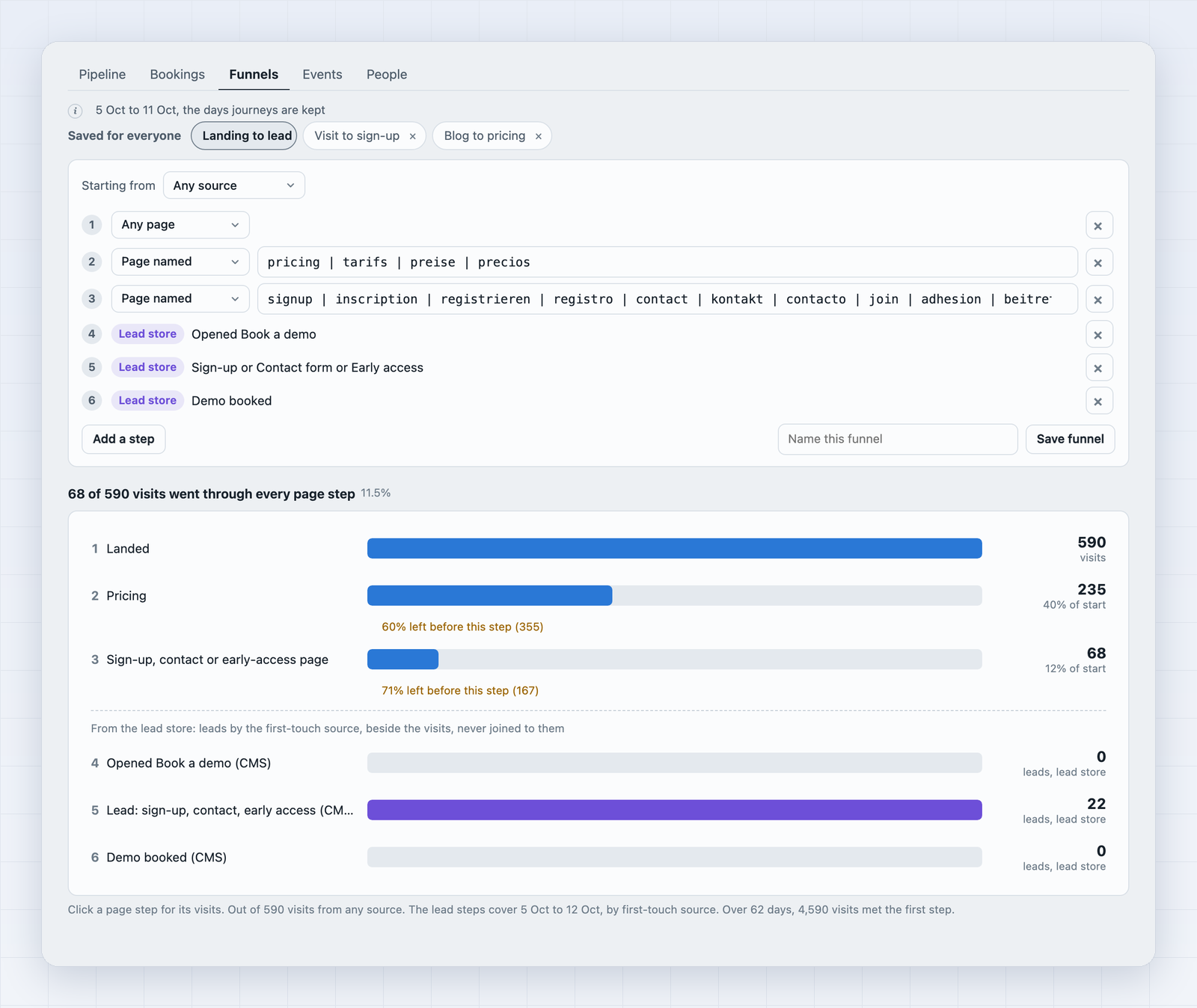Click 'Opened Book a demo (CMS)' label
This screenshot has height=1008, width=1197.
click(189, 763)
